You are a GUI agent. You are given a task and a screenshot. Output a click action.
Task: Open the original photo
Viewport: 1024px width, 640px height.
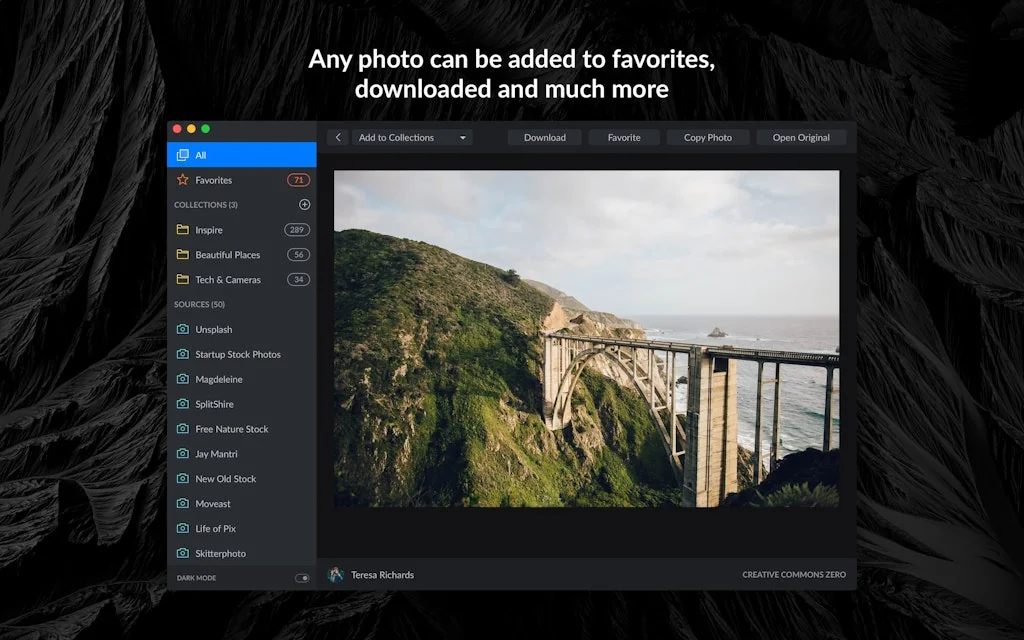(801, 137)
